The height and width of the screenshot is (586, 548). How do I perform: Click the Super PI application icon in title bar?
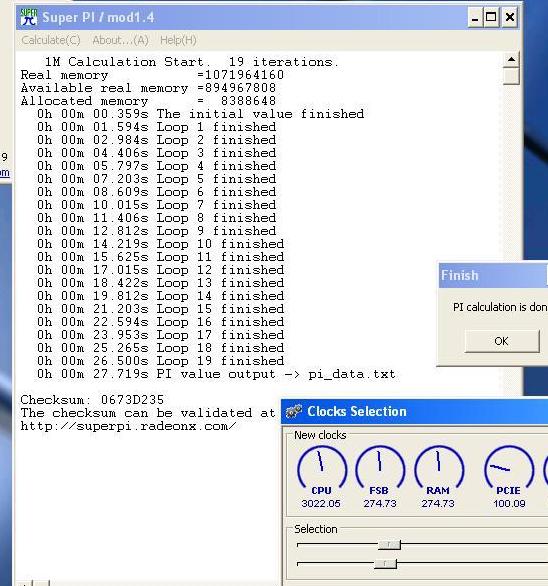(28, 17)
